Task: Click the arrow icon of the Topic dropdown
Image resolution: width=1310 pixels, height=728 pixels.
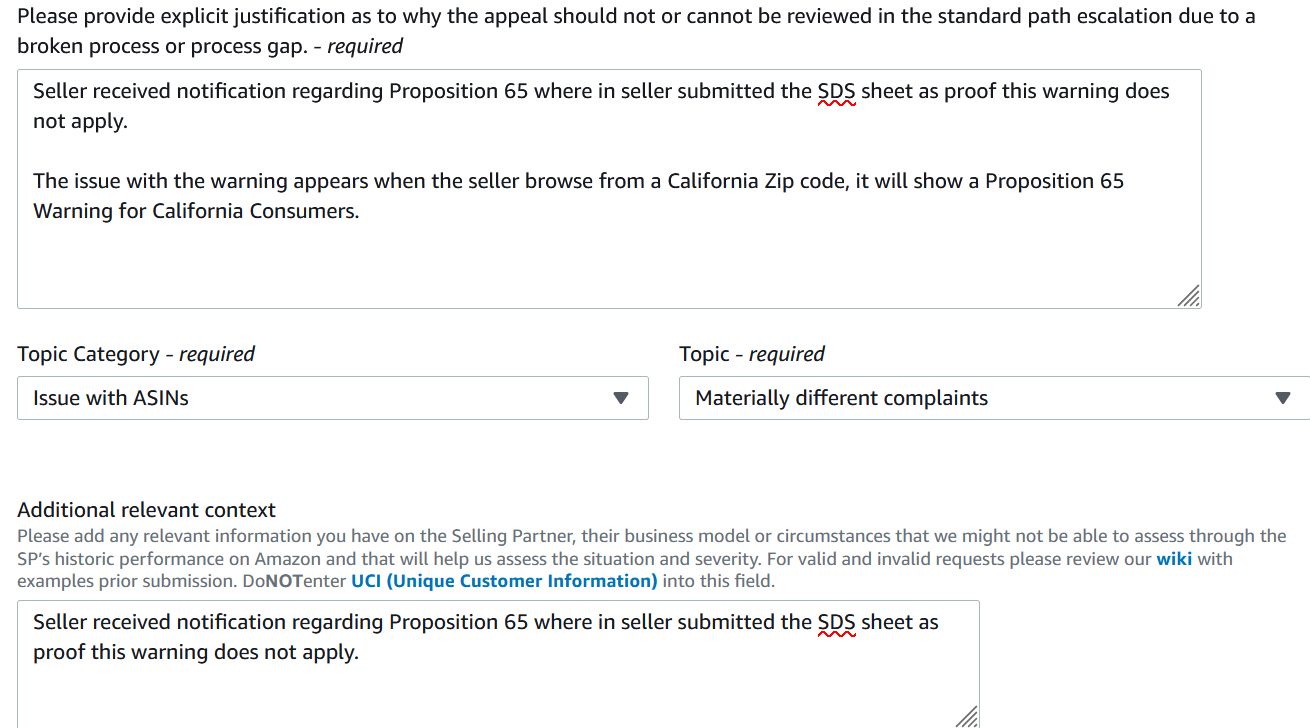Action: pos(1283,398)
